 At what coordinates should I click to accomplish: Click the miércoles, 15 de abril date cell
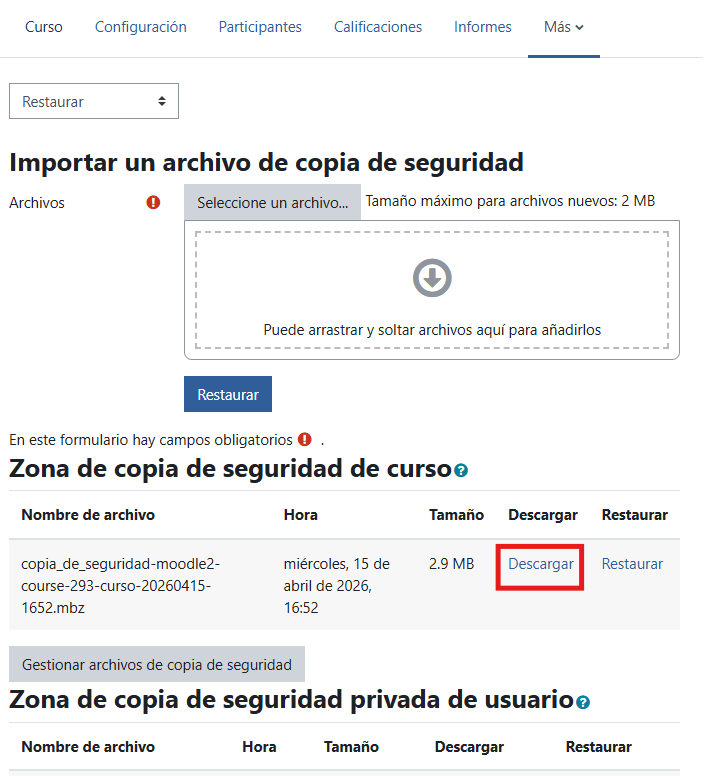pos(336,585)
